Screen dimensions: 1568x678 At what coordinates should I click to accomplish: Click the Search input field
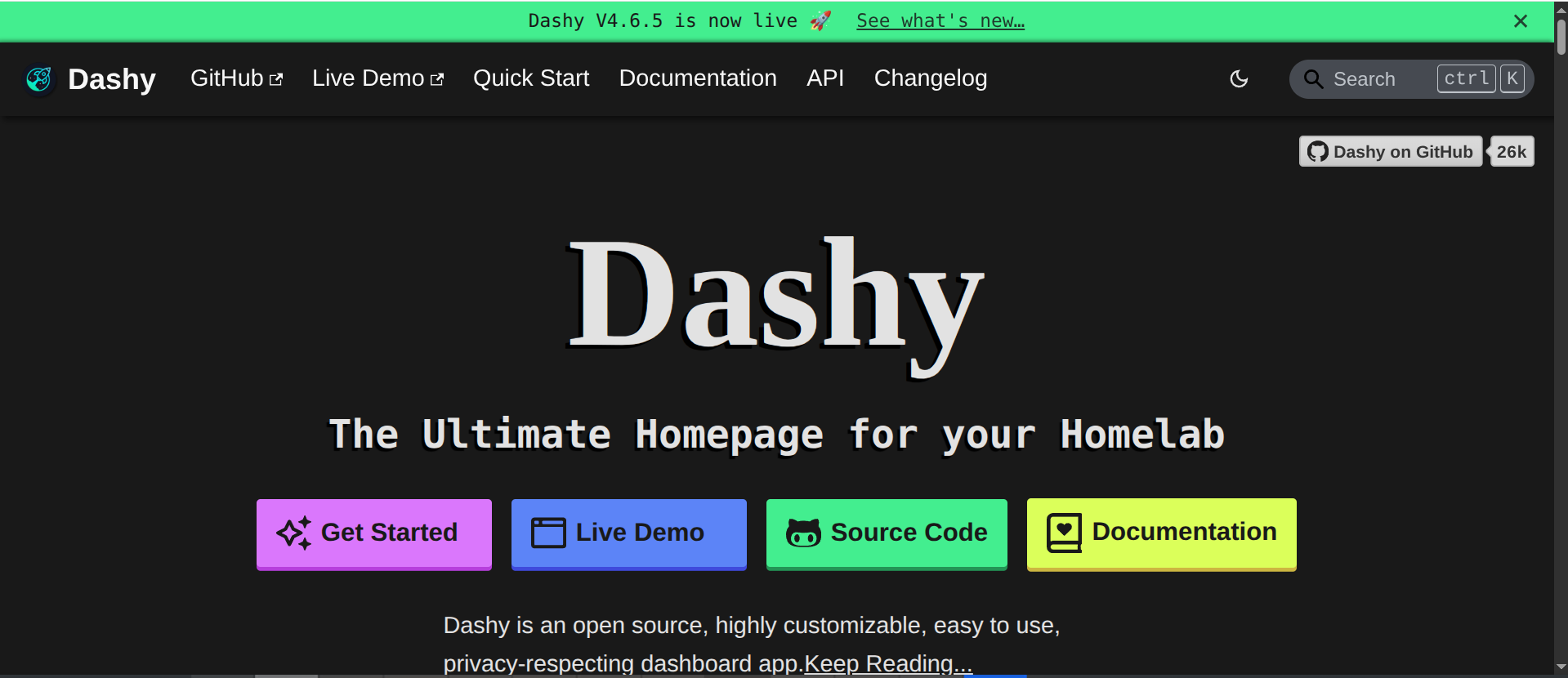pyautogui.click(x=1411, y=79)
